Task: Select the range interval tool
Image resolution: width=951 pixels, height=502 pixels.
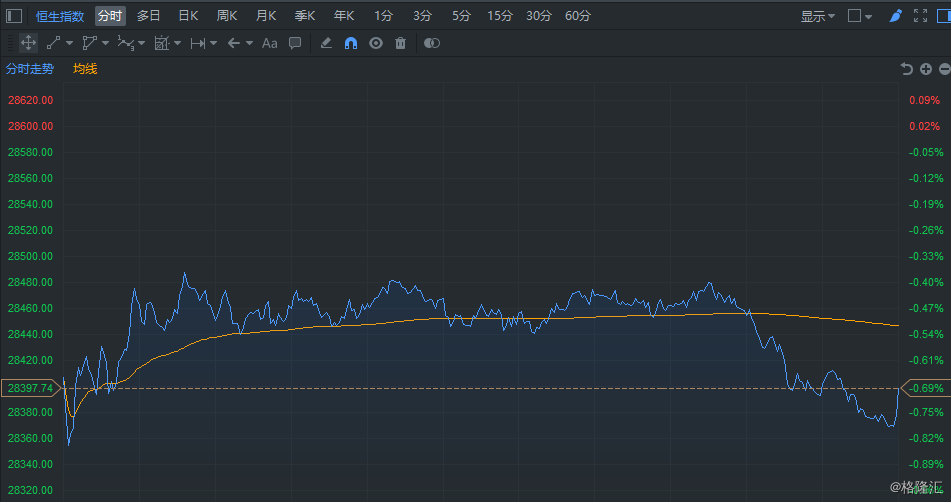Action: click(x=197, y=43)
